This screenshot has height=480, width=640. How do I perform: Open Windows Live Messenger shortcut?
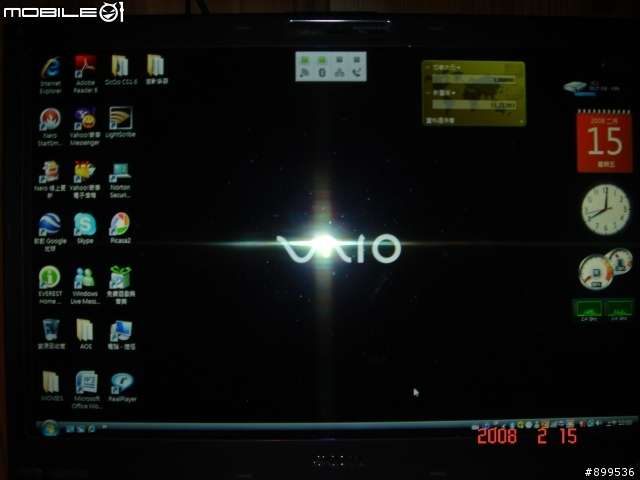click(x=85, y=286)
